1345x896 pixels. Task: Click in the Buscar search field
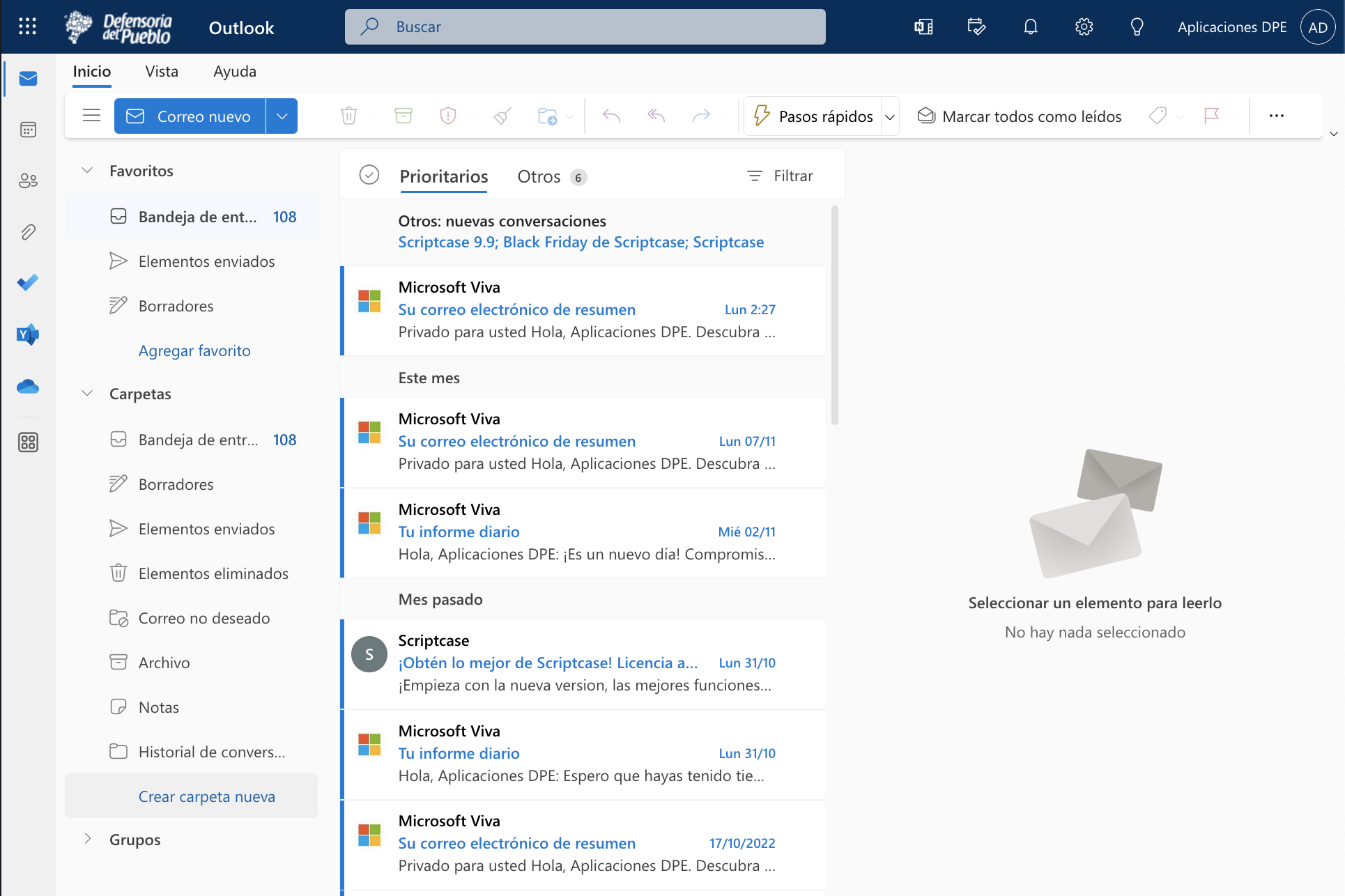[585, 26]
